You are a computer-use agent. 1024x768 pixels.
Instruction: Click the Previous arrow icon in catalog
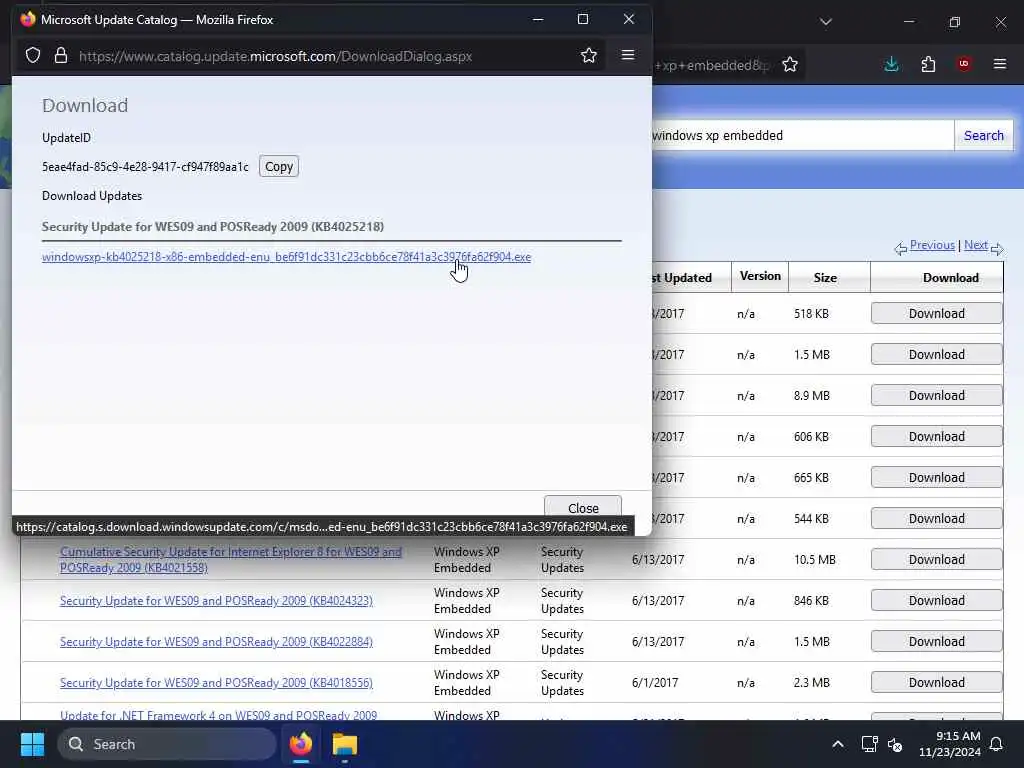pyautogui.click(x=900, y=248)
